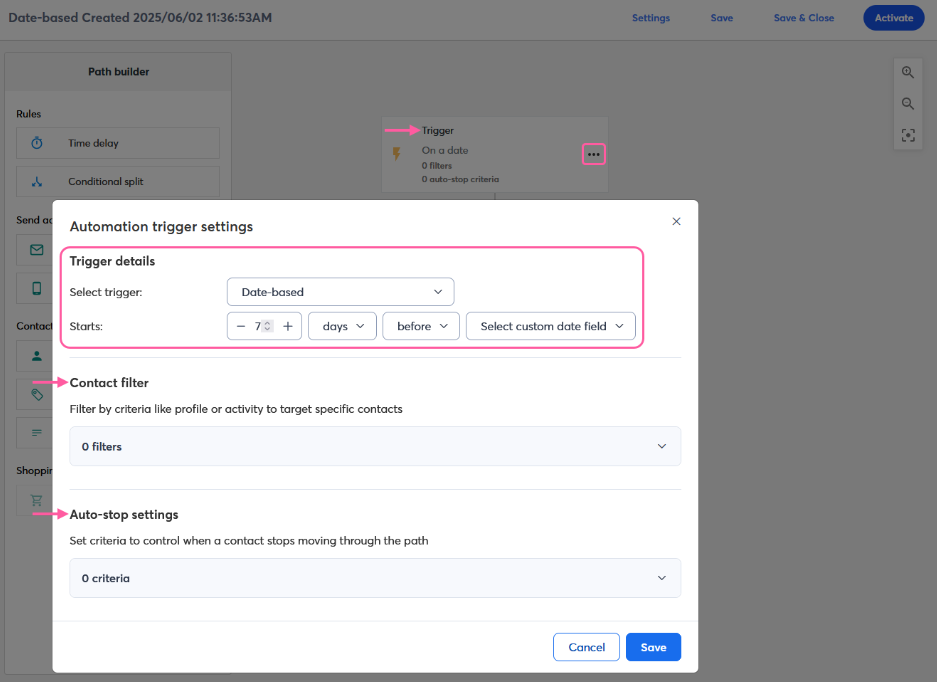Click the blue Save dialog button

pyautogui.click(x=654, y=647)
